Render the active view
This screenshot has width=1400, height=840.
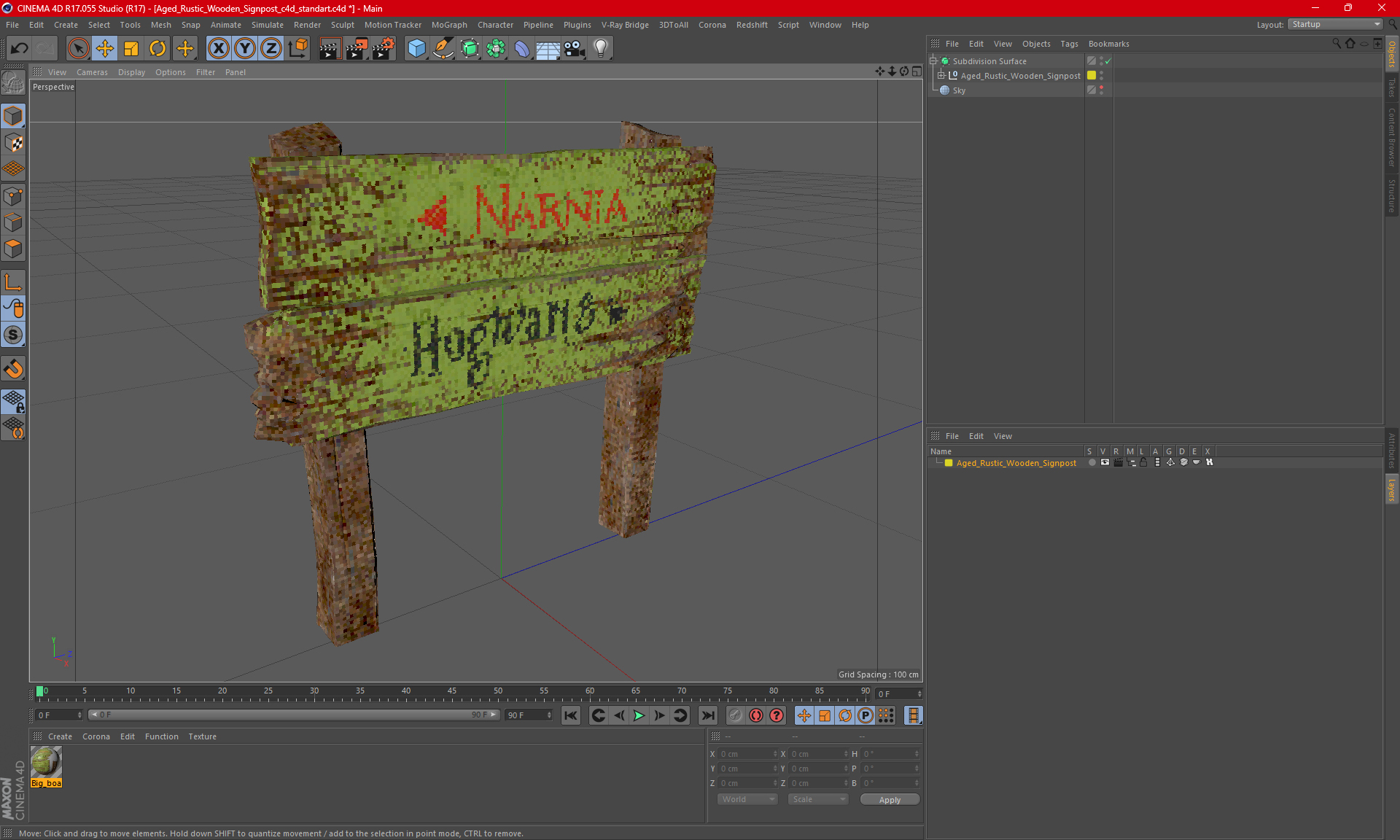(x=330, y=48)
